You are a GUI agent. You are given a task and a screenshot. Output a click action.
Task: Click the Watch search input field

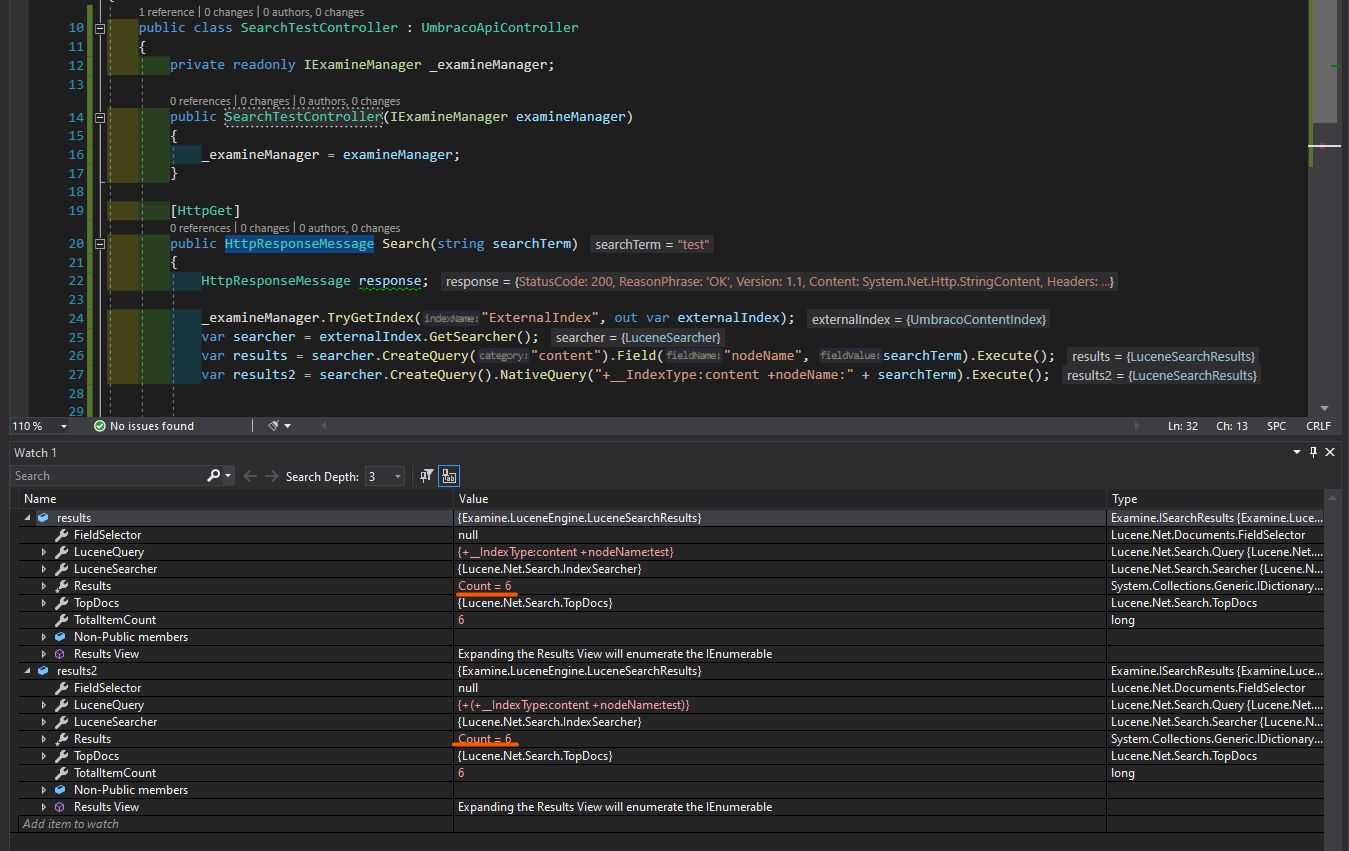(108, 476)
